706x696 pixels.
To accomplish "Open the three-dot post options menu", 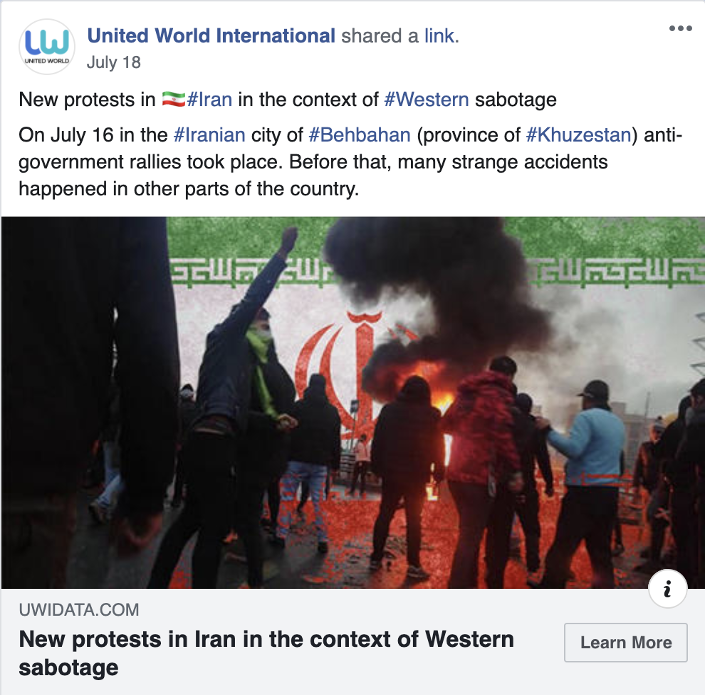I will 680,28.
